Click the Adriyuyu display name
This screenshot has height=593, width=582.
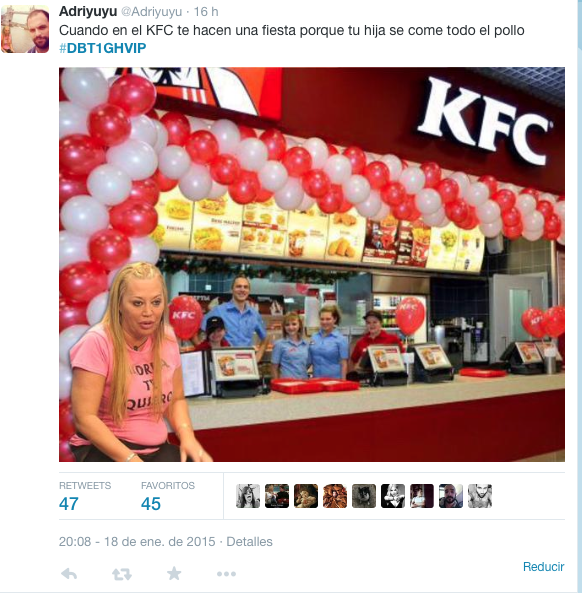(x=88, y=11)
